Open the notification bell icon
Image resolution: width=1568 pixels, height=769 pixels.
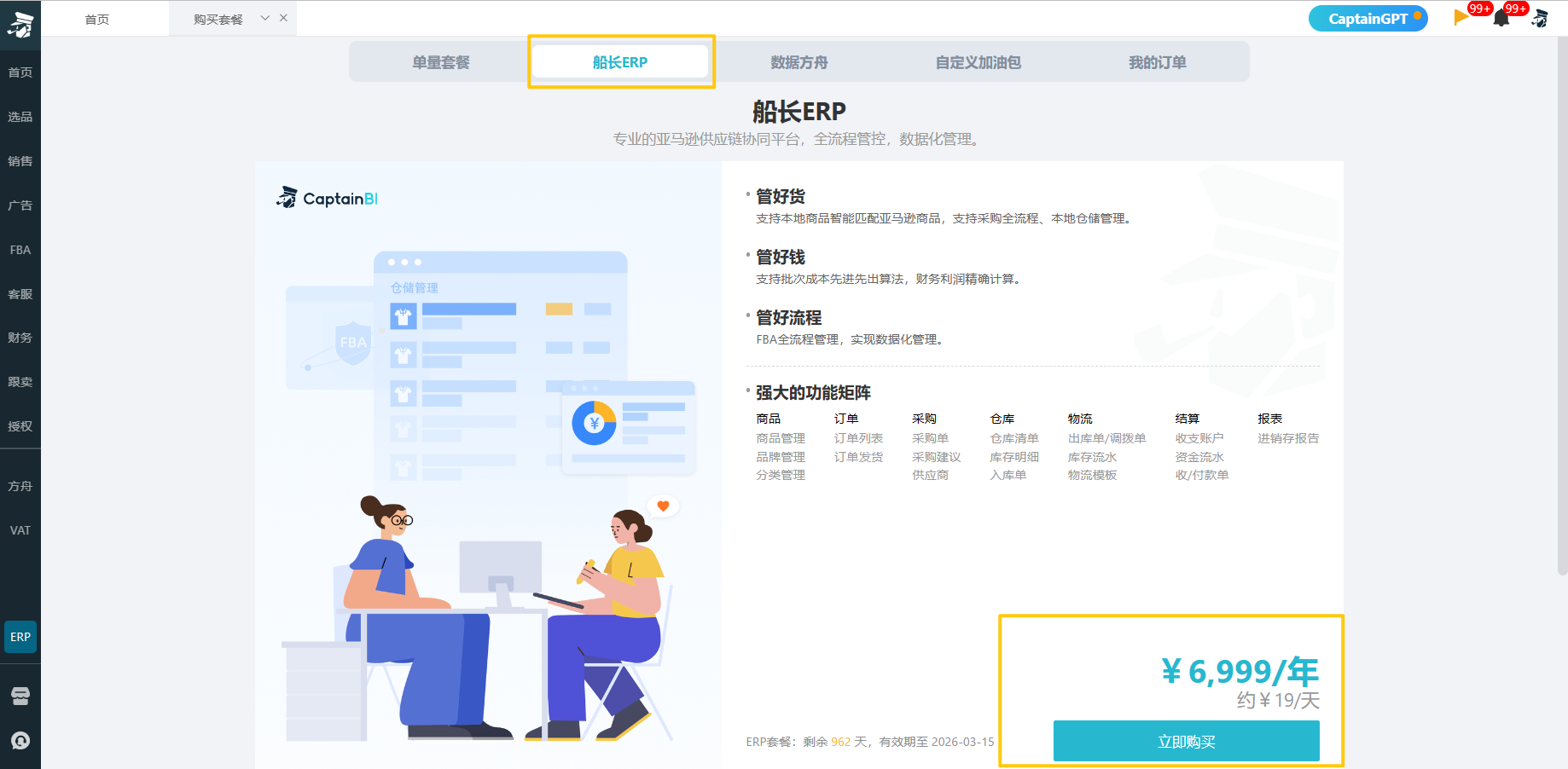(1501, 19)
